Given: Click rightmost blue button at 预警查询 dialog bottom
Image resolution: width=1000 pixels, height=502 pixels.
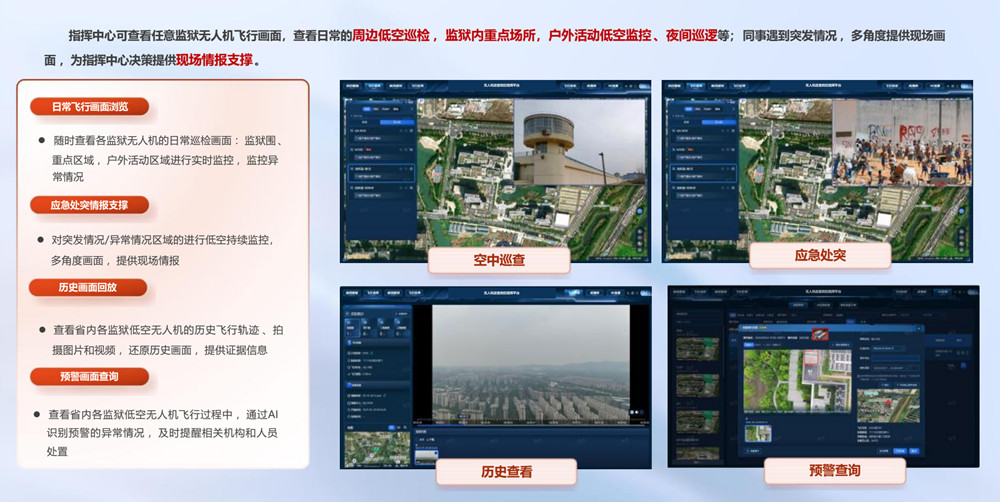Looking at the screenshot, I should (914, 451).
